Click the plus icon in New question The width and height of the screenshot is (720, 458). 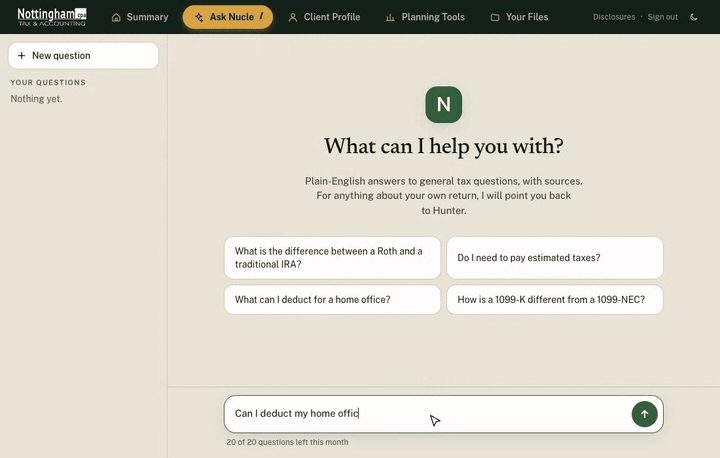[x=21, y=56]
